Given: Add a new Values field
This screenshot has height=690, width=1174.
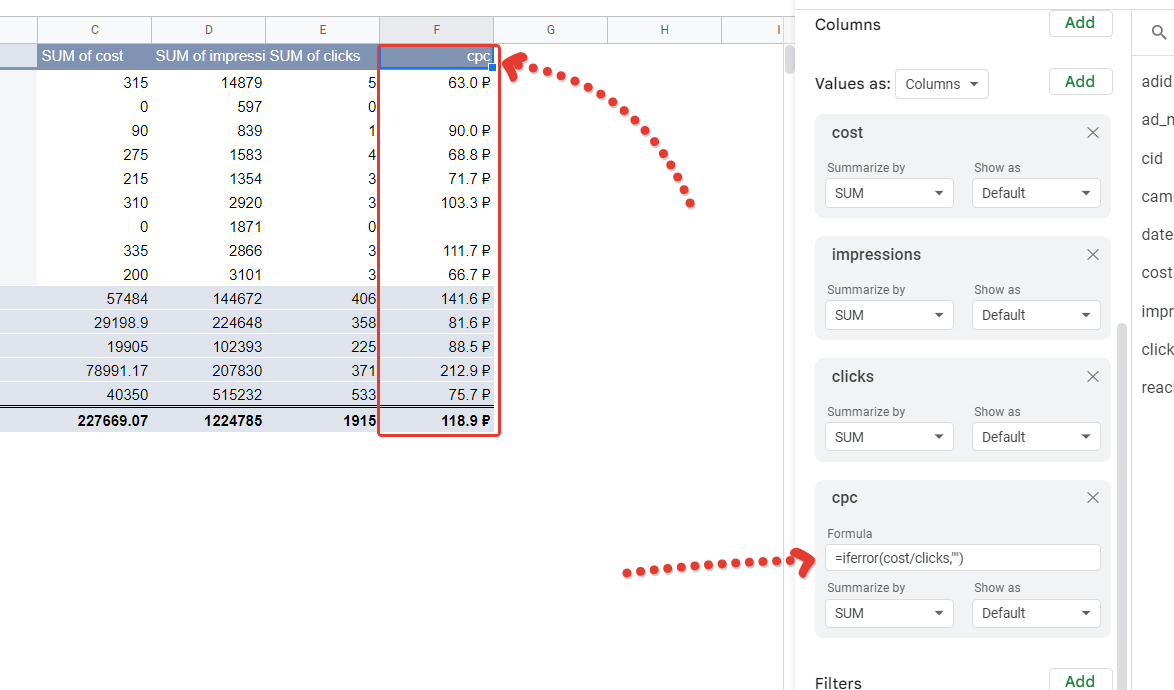Looking at the screenshot, I should coord(1080,82).
